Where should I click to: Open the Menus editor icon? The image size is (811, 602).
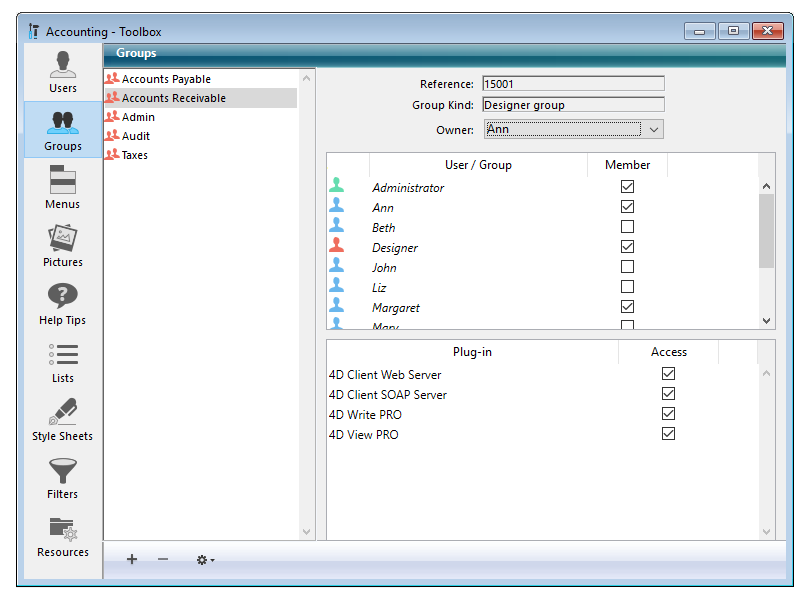[63, 188]
